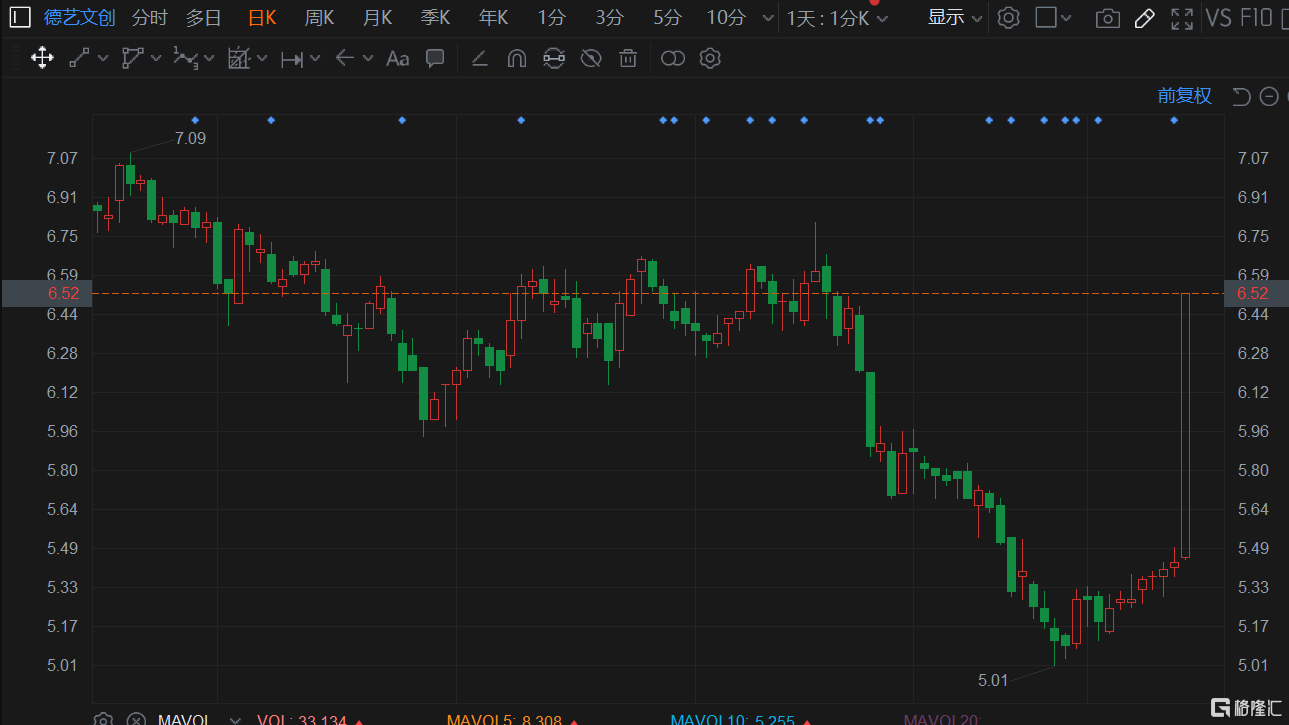Enter fullscreen with the expand icon
Image resolution: width=1289 pixels, height=725 pixels.
point(1182,18)
